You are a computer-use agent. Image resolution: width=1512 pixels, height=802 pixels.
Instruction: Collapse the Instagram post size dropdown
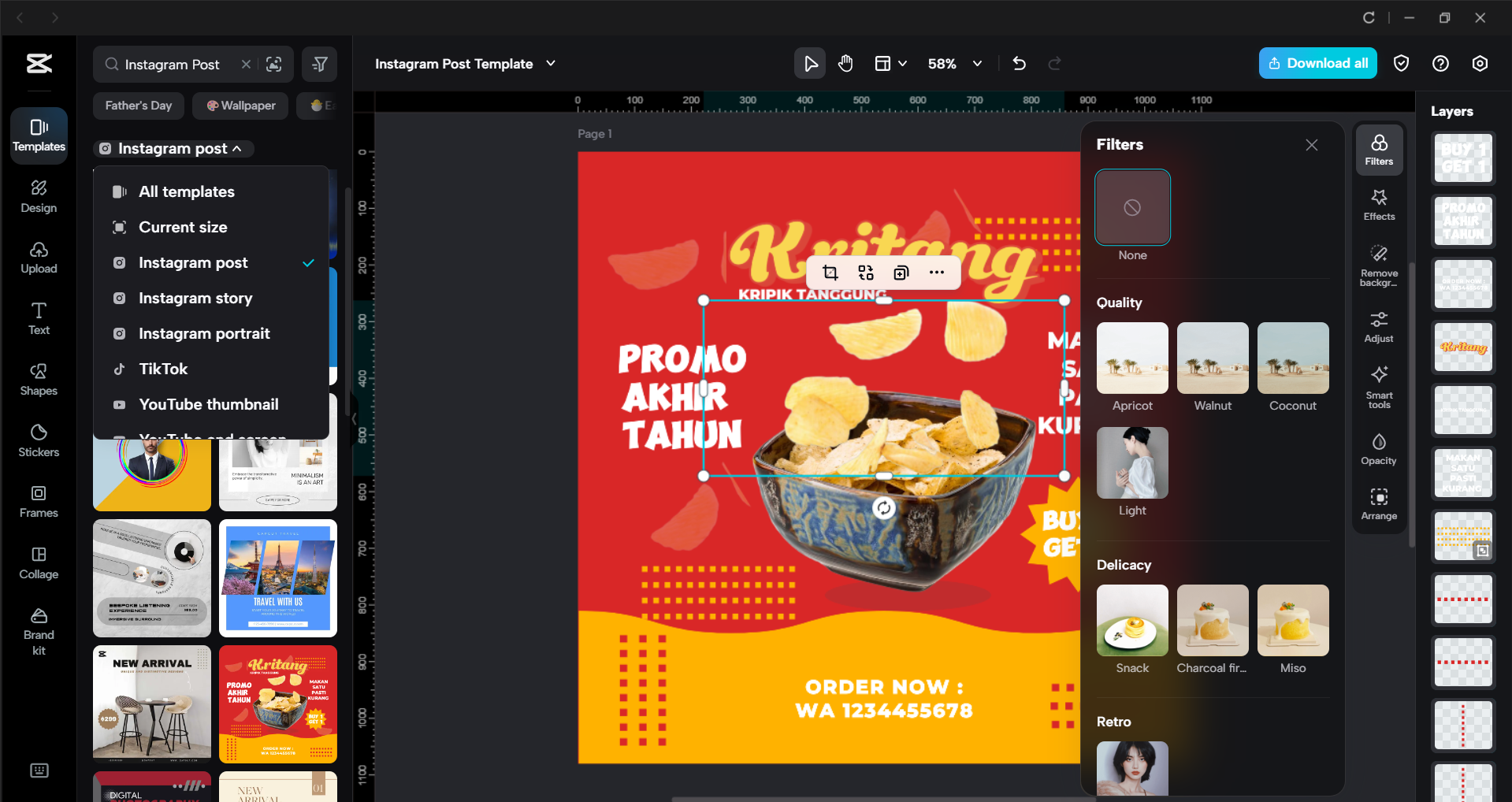coord(173,148)
